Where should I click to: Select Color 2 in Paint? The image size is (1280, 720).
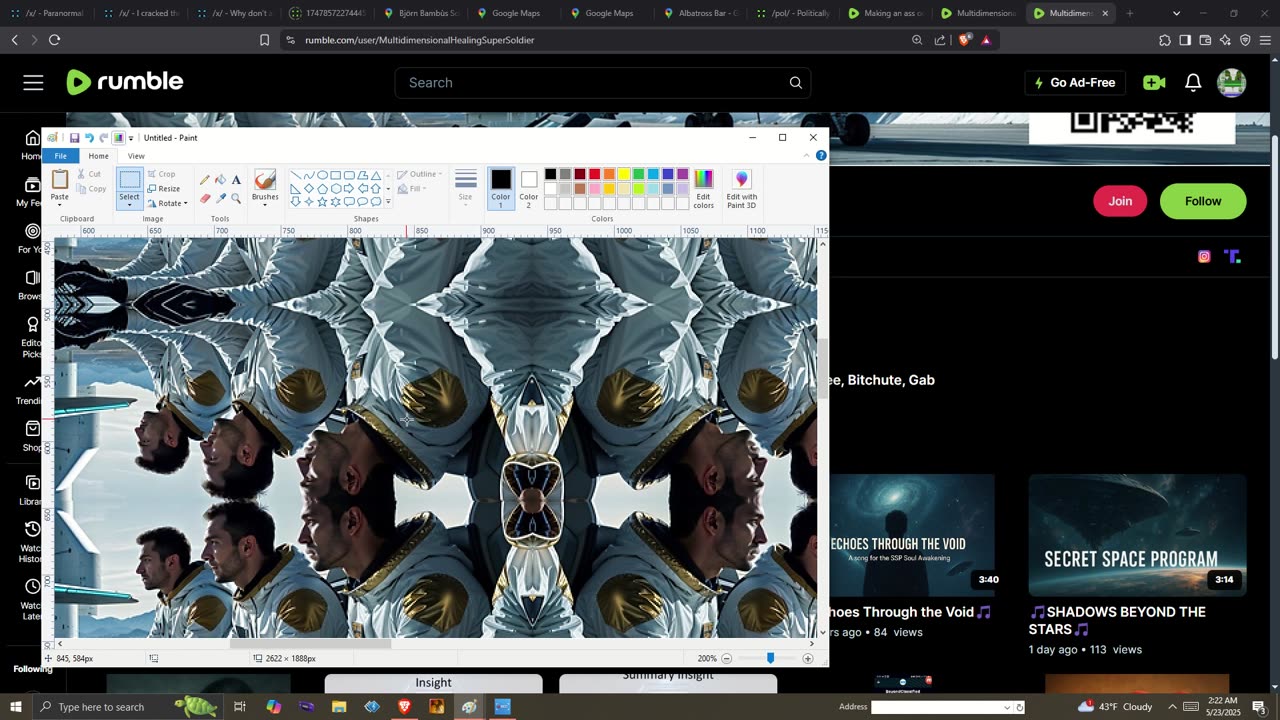point(529,188)
